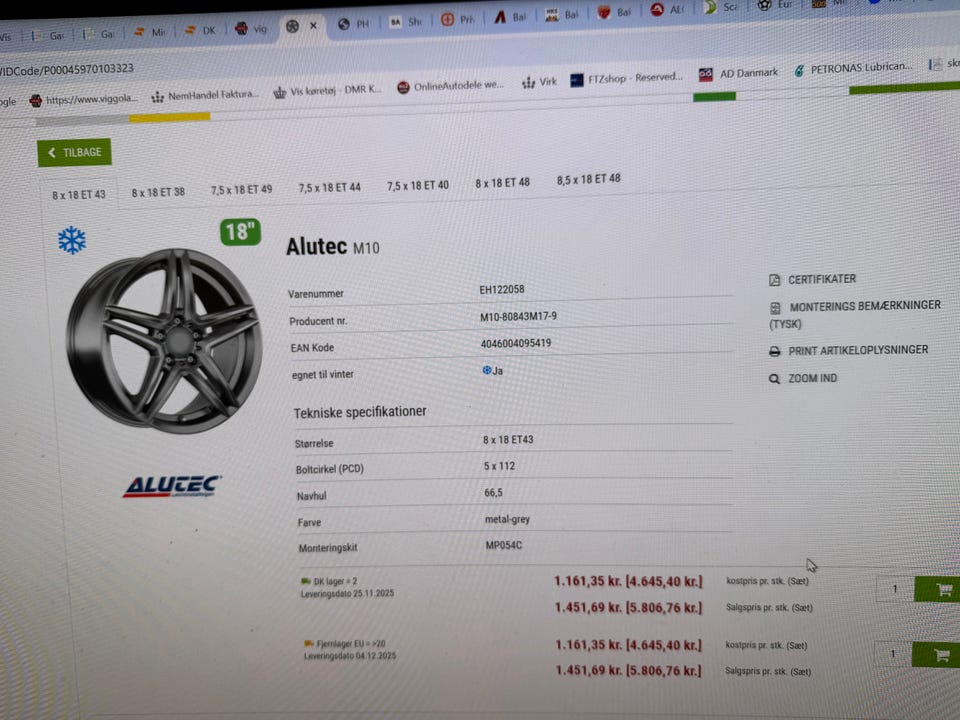Open the FTZshop bookmark

[627, 79]
